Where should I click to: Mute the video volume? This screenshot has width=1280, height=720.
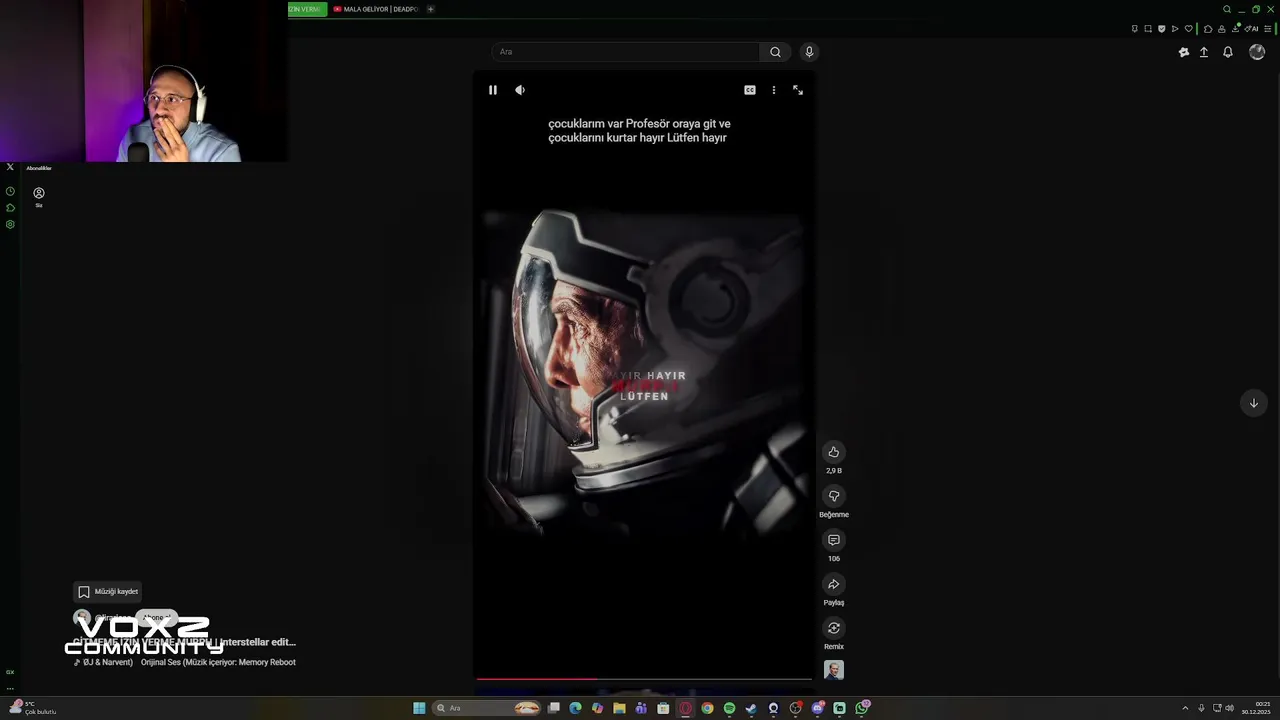pos(520,90)
